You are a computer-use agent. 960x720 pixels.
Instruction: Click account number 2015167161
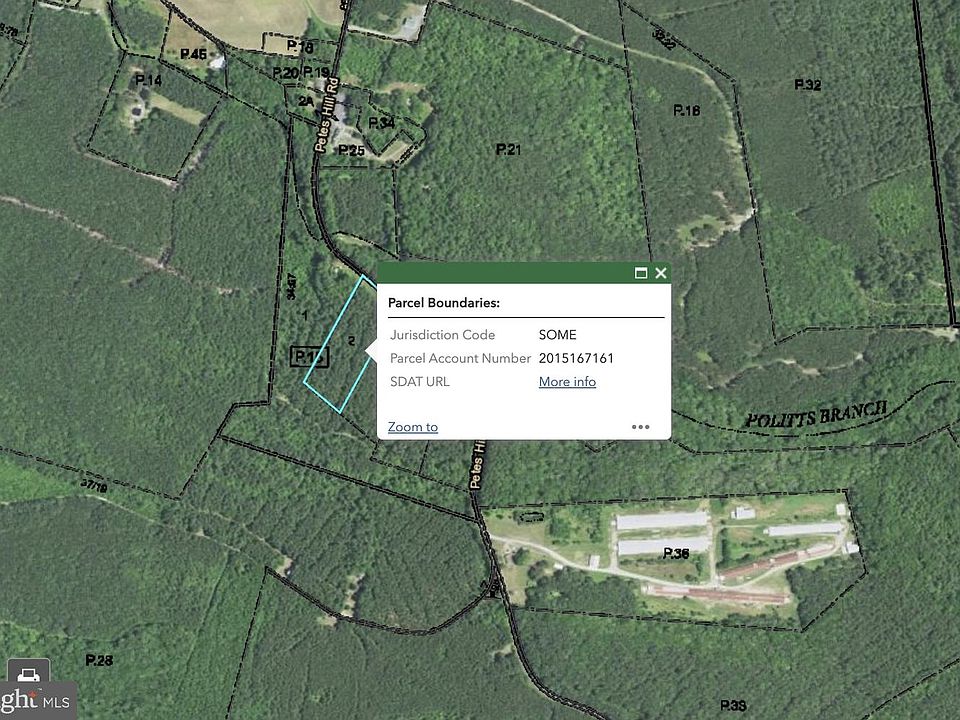(576, 358)
